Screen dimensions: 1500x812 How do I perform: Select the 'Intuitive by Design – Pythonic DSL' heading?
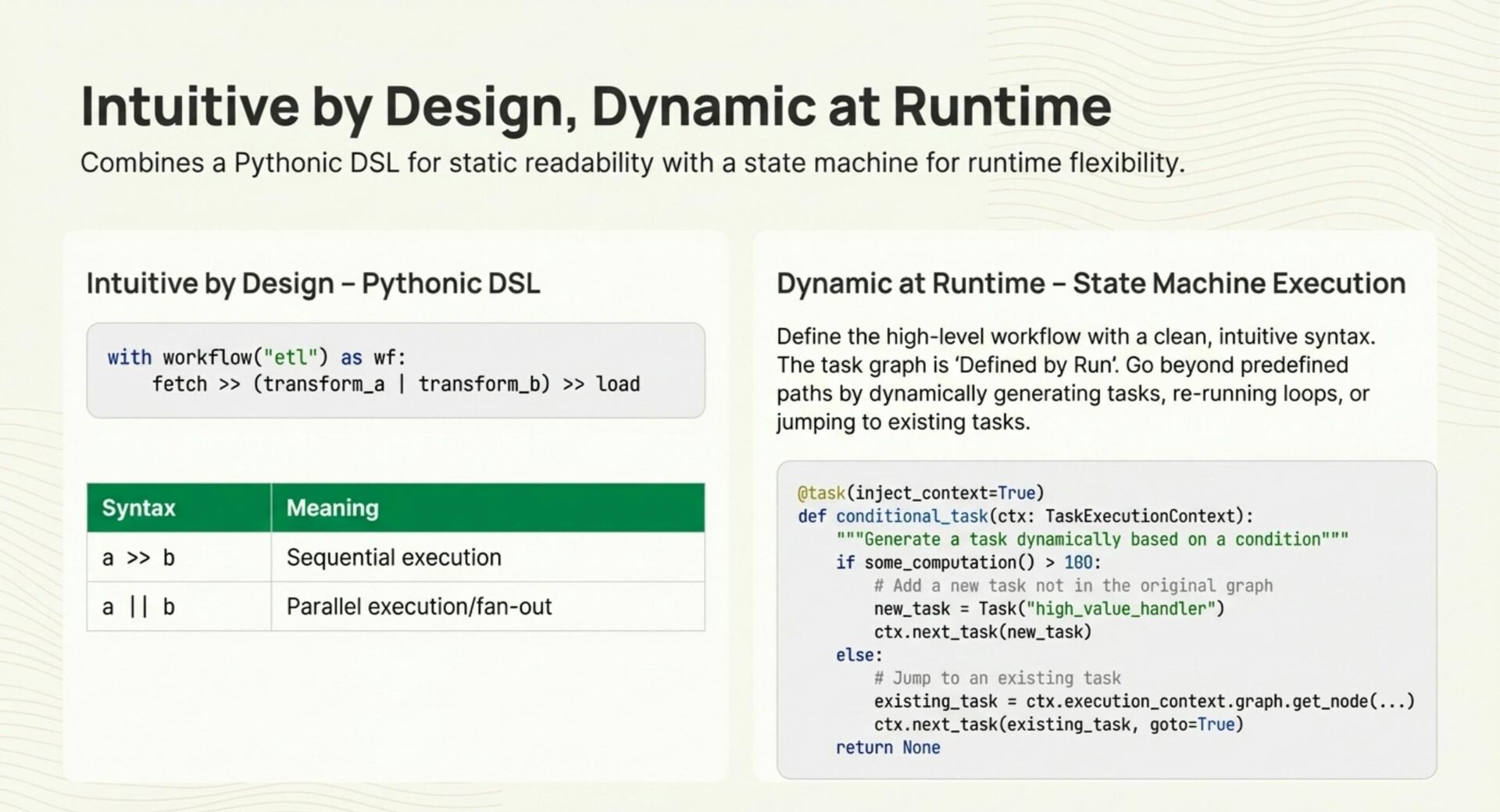click(x=312, y=283)
